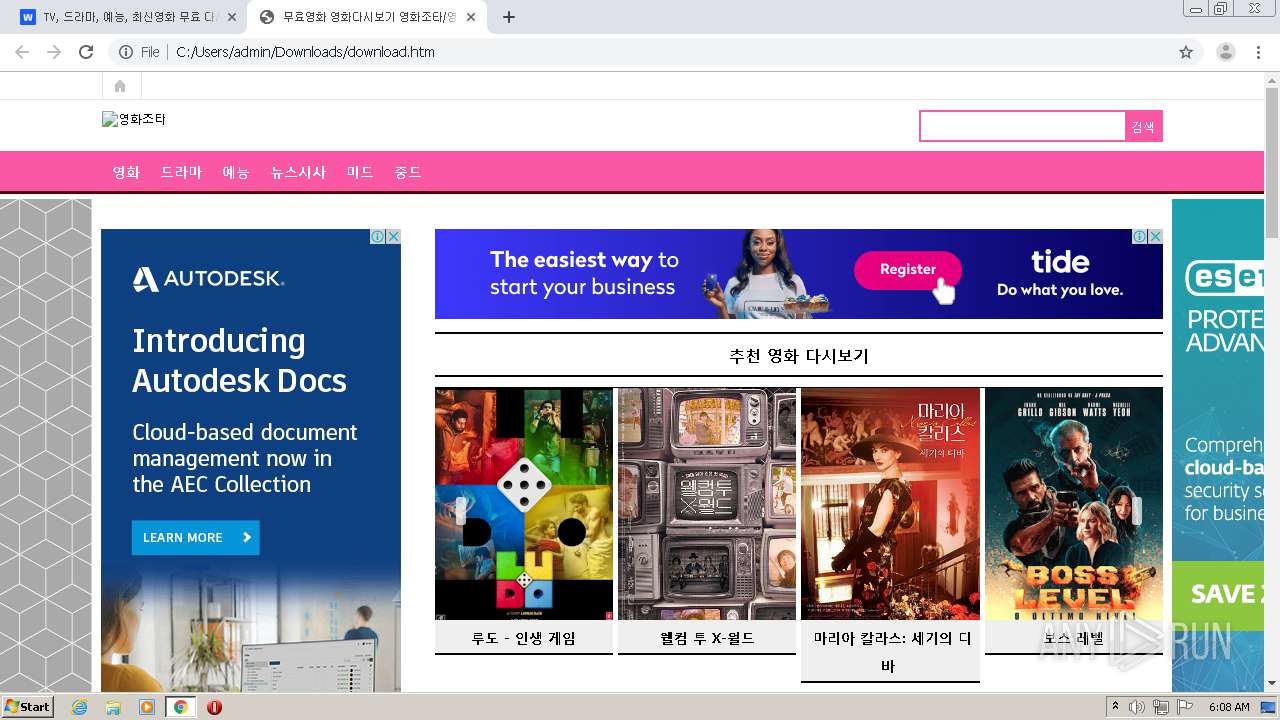Reload the current page
Viewport: 1280px width, 720px height.
pyautogui.click(x=86, y=52)
